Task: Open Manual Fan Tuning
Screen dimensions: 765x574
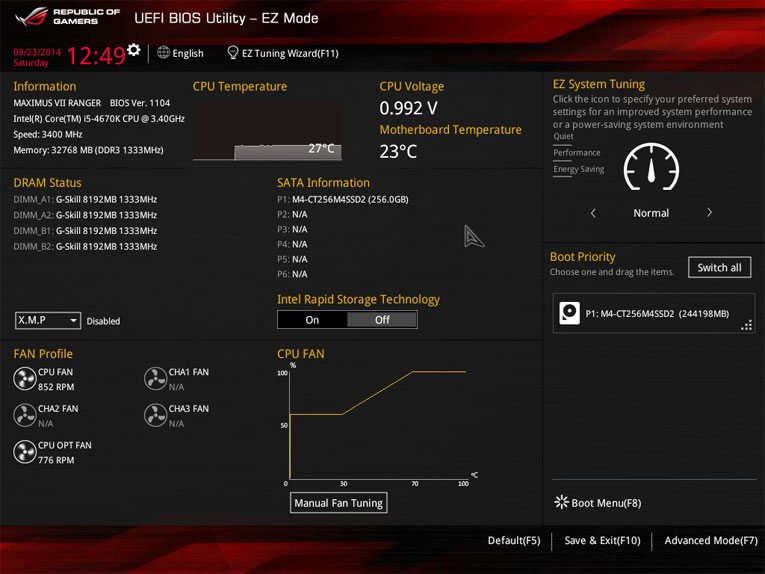Action: click(x=339, y=503)
